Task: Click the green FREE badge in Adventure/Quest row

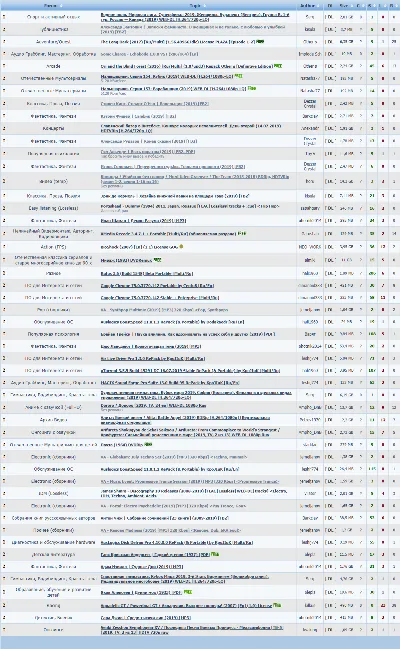Action: [x=260, y=41]
